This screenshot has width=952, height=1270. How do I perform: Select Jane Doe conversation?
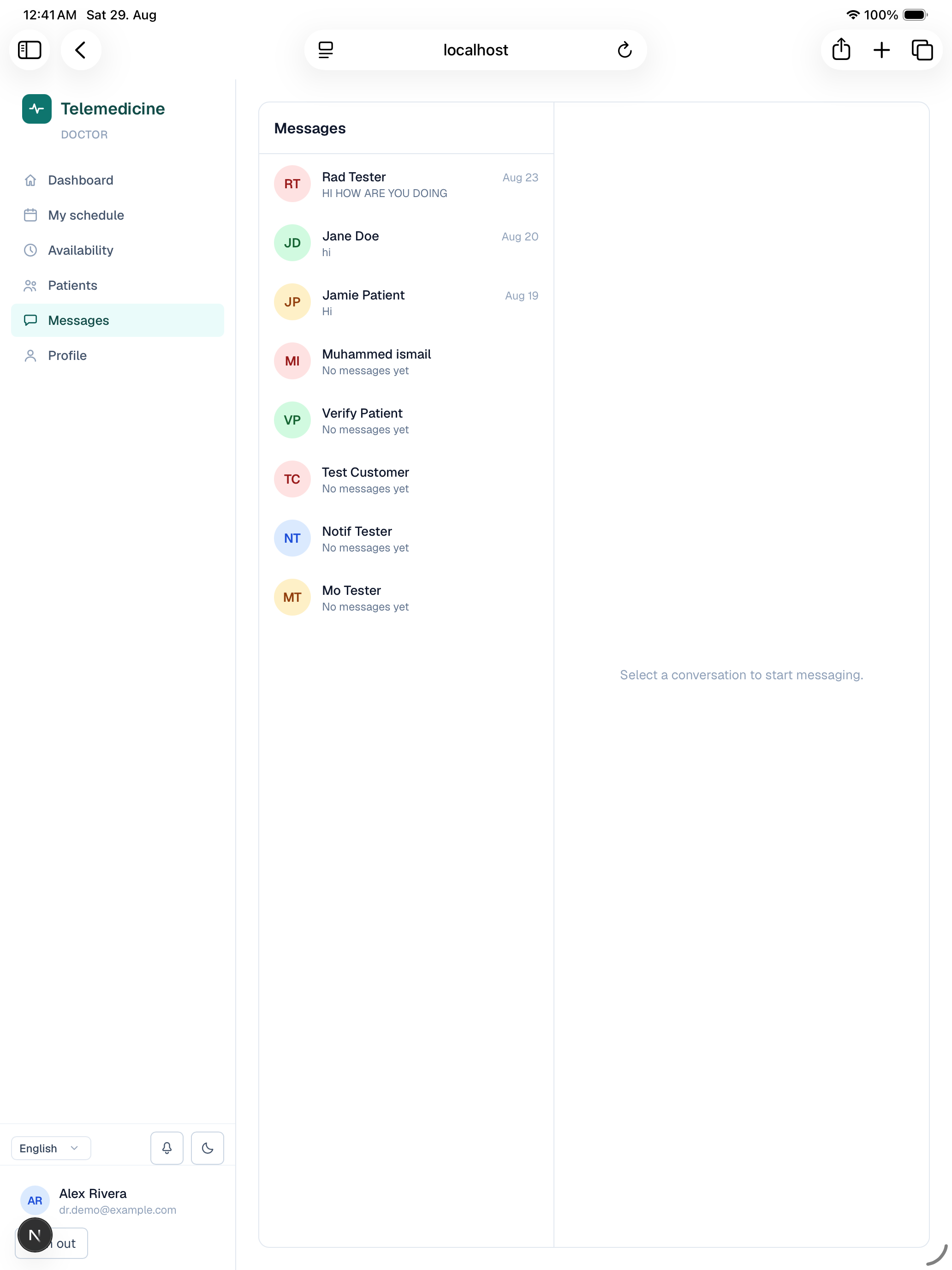406,244
